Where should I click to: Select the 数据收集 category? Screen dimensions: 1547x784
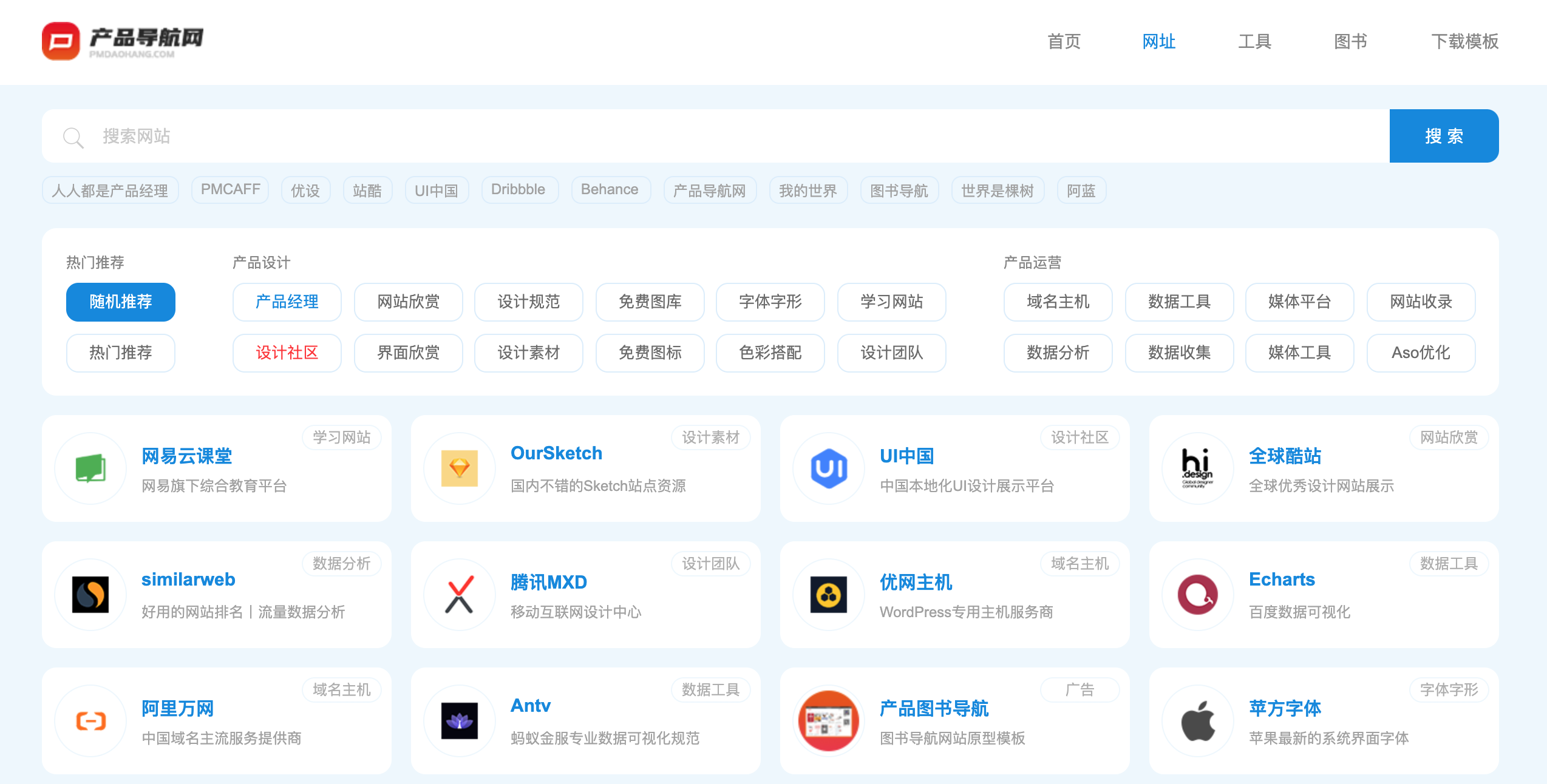coord(1180,353)
